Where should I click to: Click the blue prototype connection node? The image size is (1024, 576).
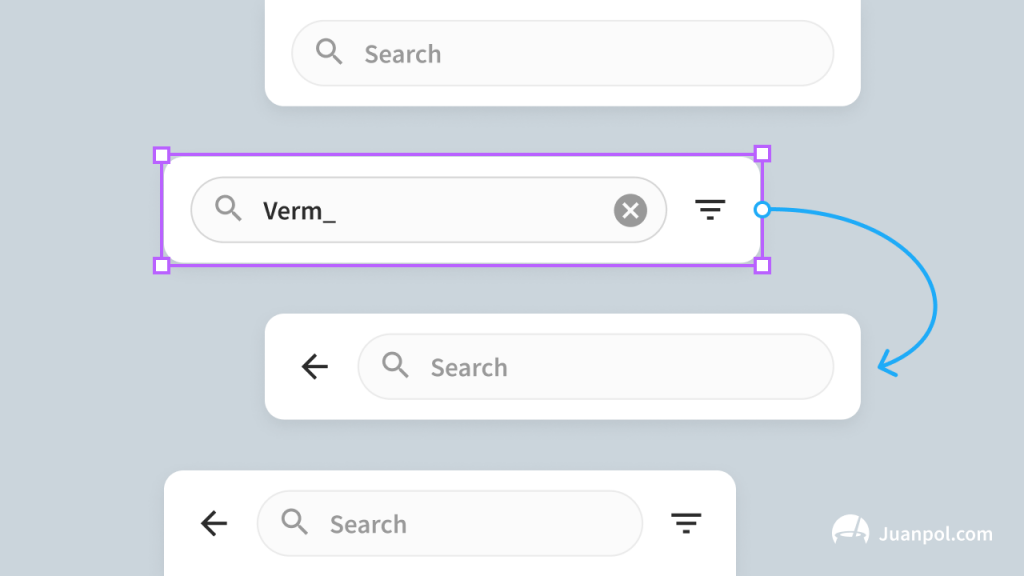762,210
